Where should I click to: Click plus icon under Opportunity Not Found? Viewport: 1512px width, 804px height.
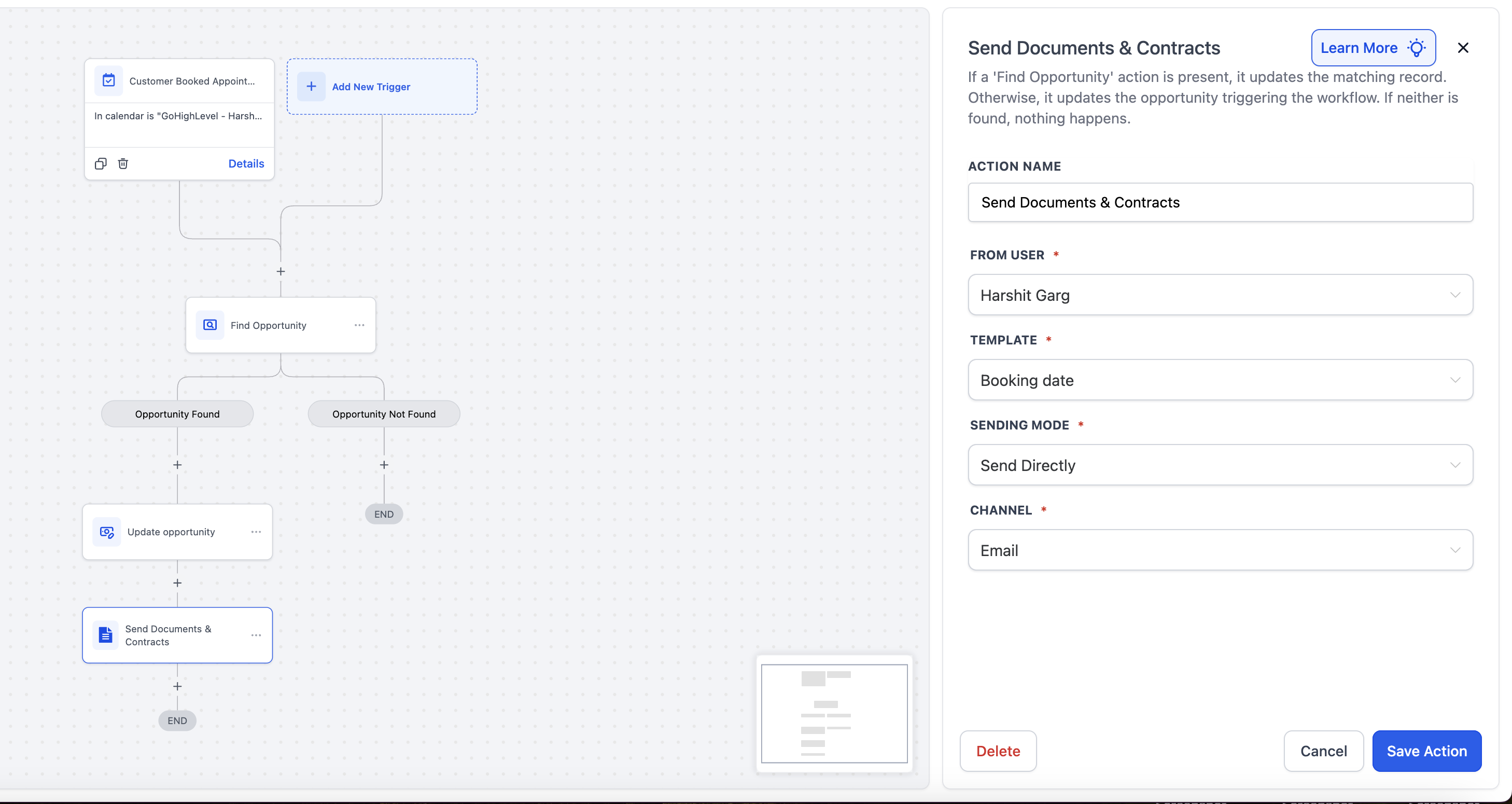tap(384, 465)
